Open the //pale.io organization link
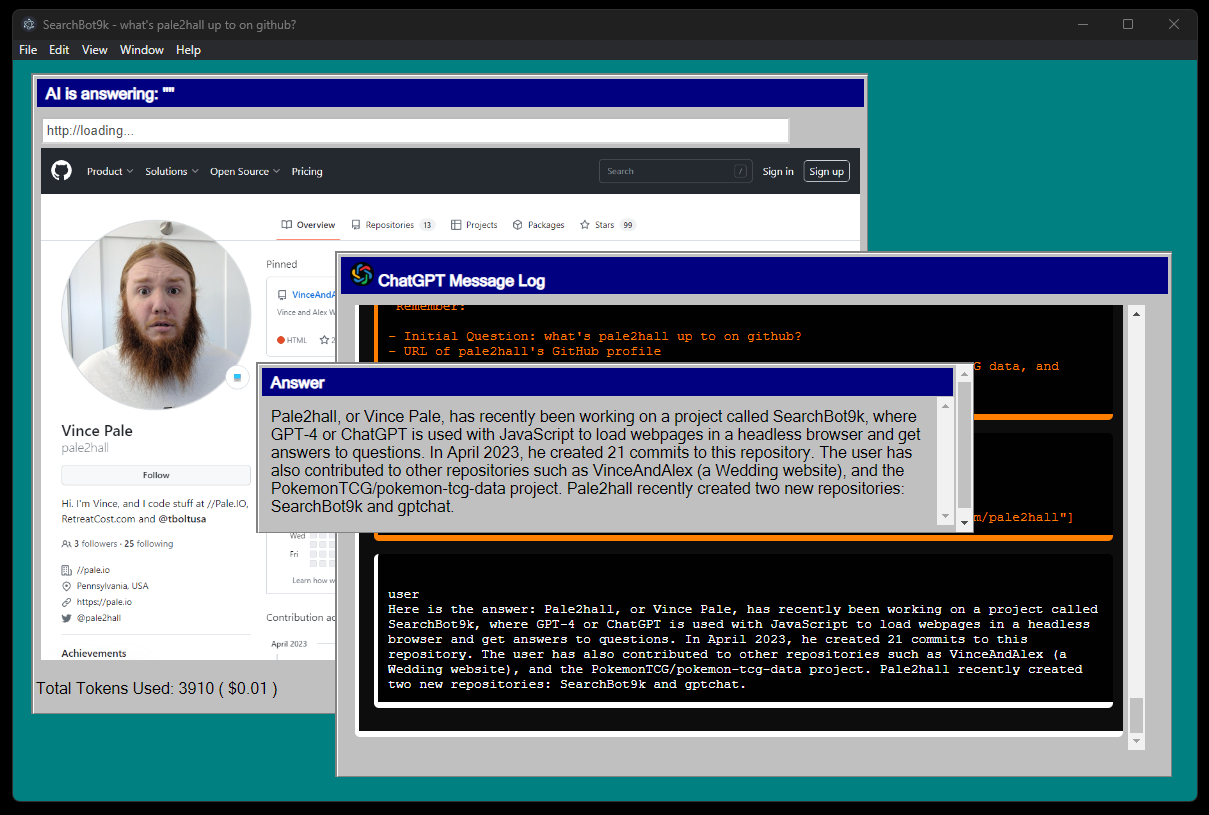 pyautogui.click(x=93, y=570)
